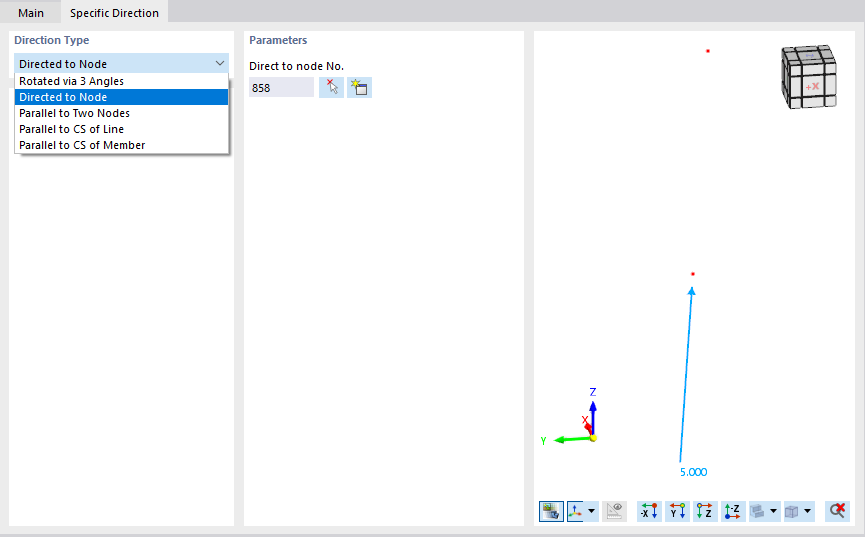Screen dimensions: 865x537
Task: Click the solid display mode icon
Action: (x=758, y=511)
